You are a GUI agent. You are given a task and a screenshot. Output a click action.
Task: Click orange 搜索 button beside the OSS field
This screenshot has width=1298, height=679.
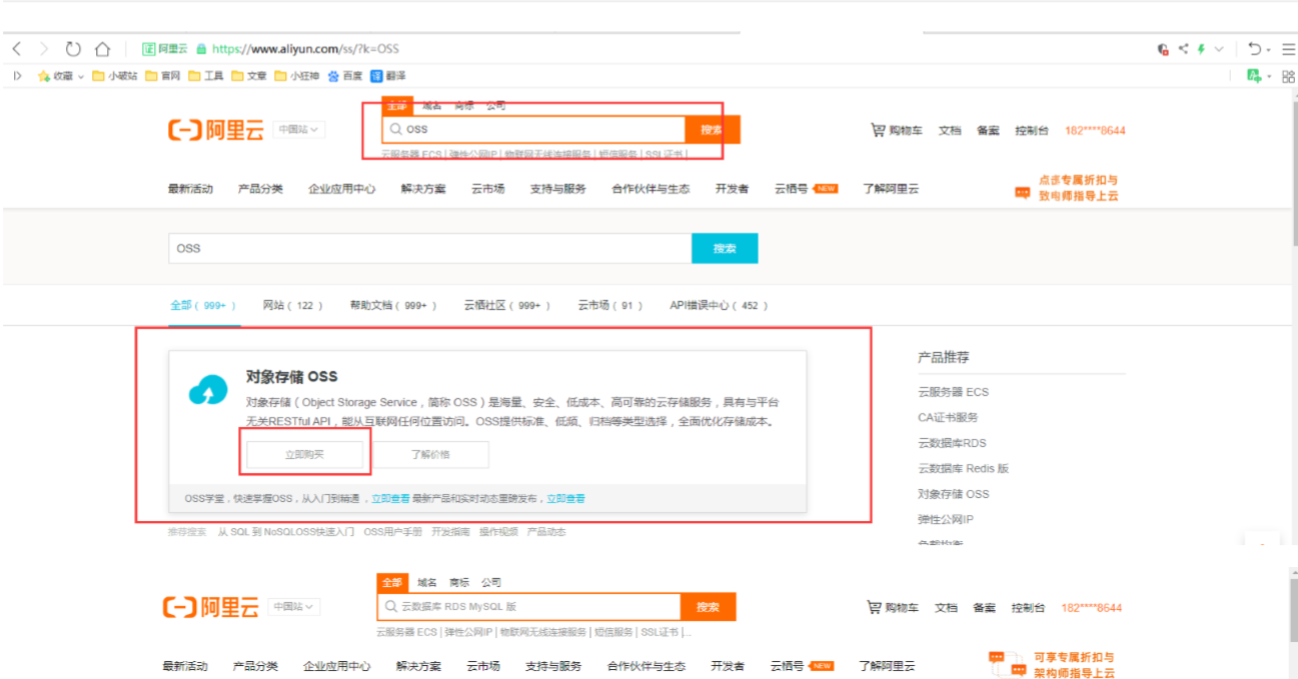(712, 129)
